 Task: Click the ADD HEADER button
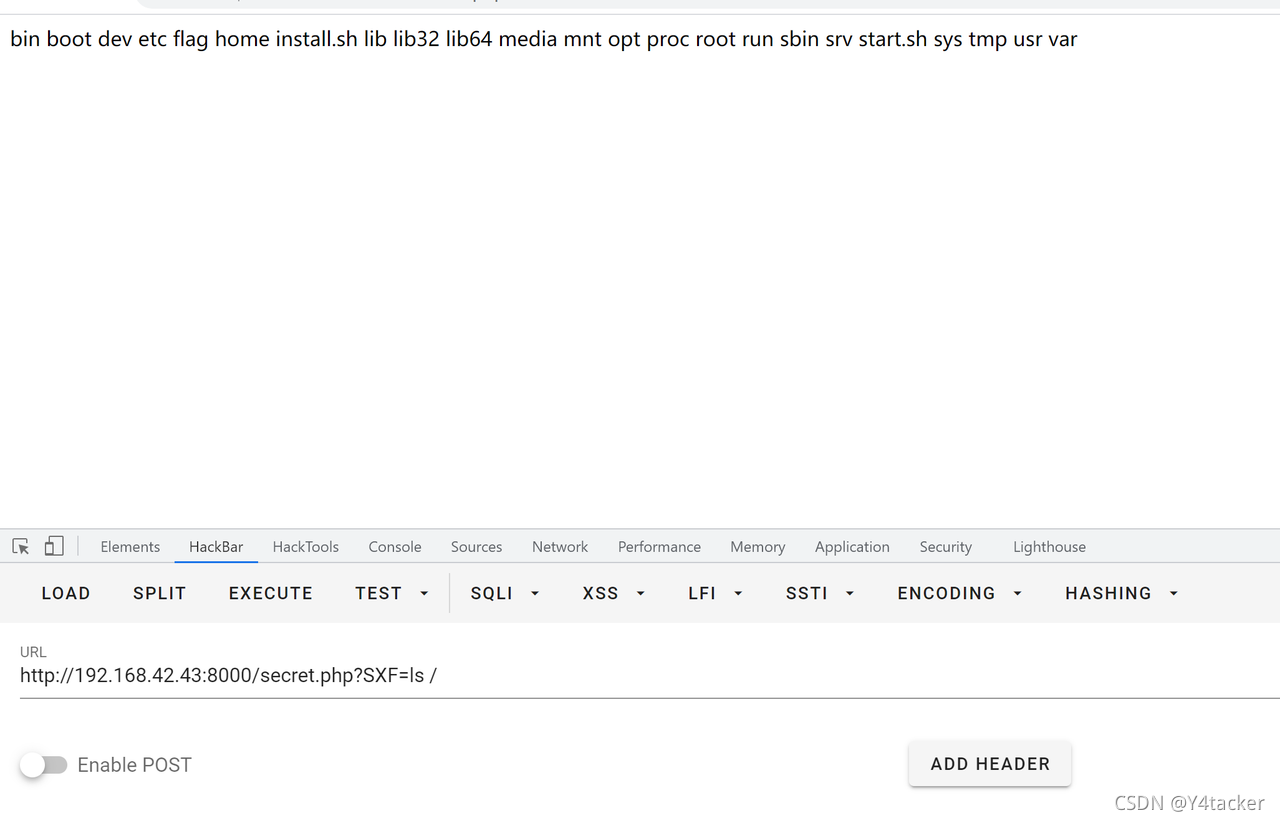pyautogui.click(x=990, y=764)
